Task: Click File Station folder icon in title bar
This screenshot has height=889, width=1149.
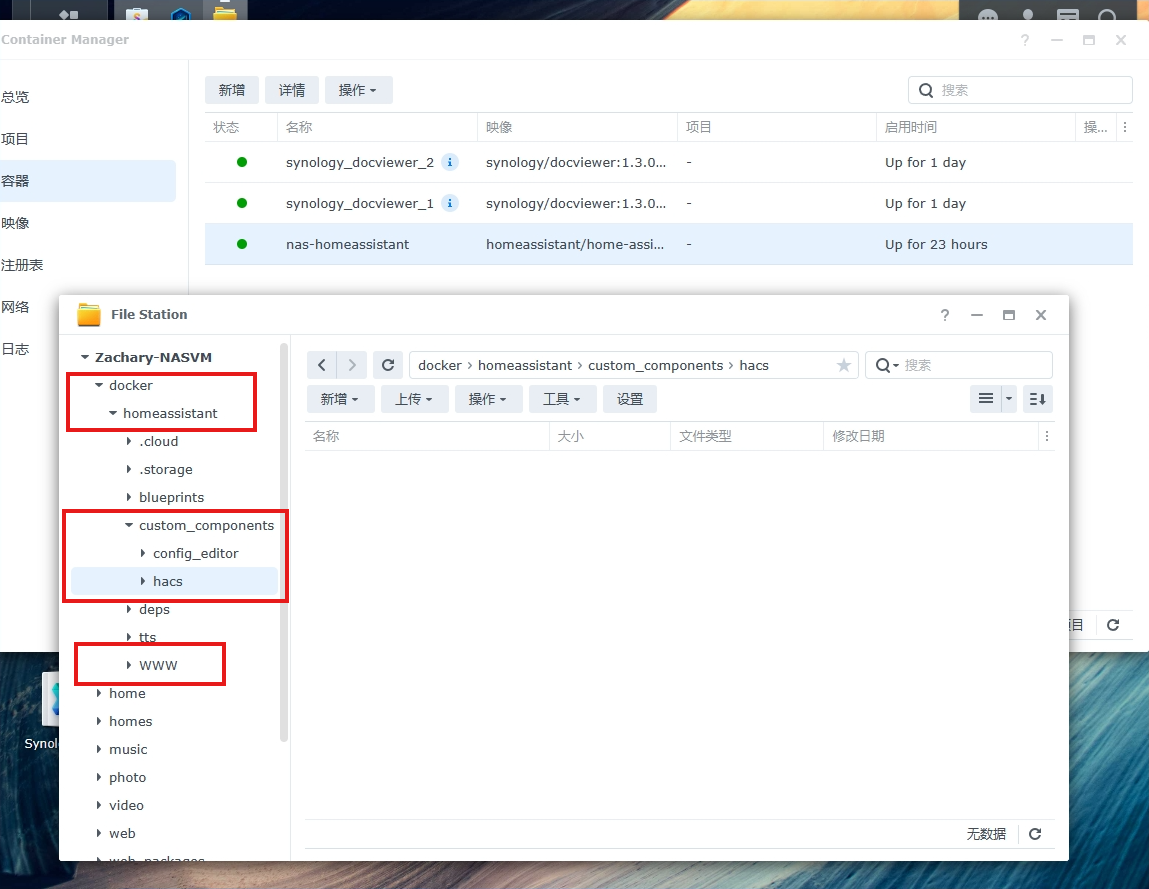Action: click(x=89, y=314)
